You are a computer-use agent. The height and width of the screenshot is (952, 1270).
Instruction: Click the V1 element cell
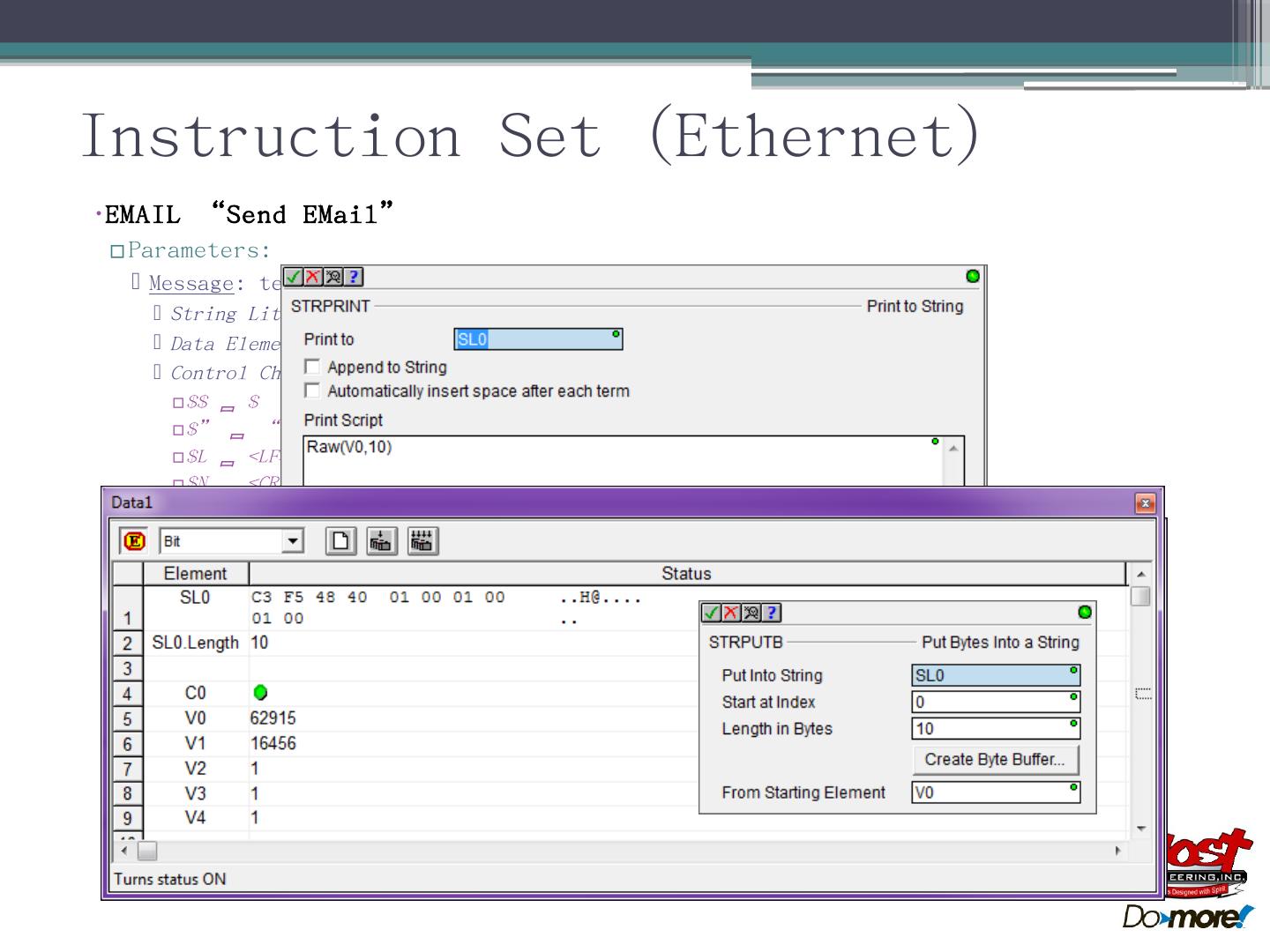point(196,745)
